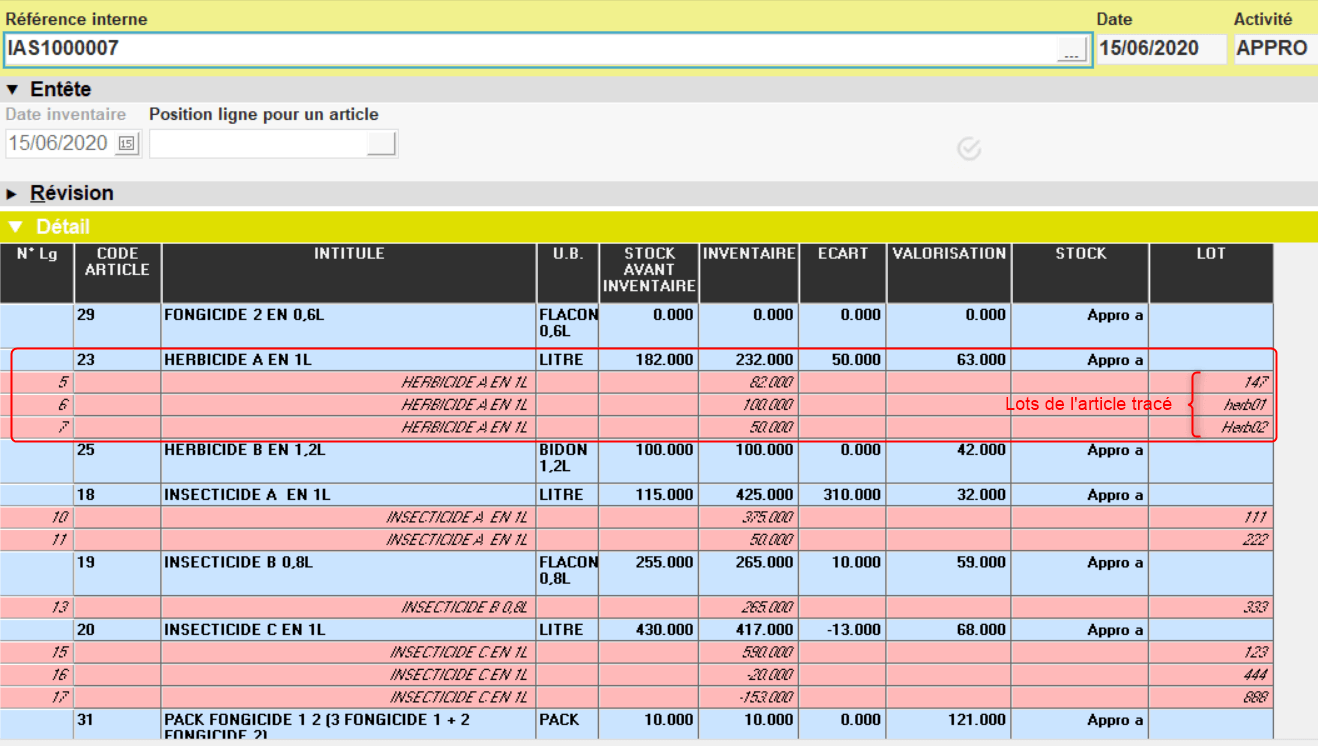The width and height of the screenshot is (1318, 746).
Task: Select the HERBICIDE B EN 1,2L row
Action: (349, 451)
